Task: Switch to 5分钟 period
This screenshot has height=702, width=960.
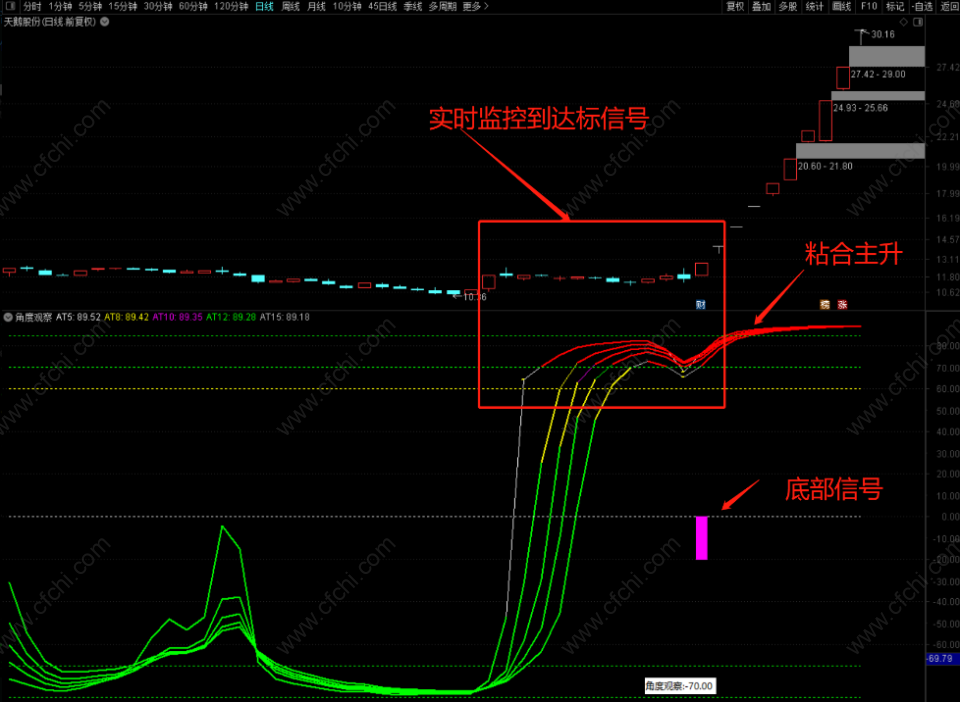Action: 90,6
